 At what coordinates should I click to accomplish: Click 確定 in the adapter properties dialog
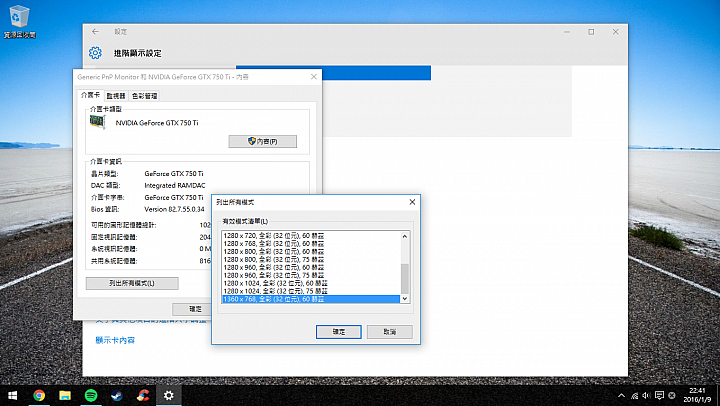pyautogui.click(x=192, y=309)
